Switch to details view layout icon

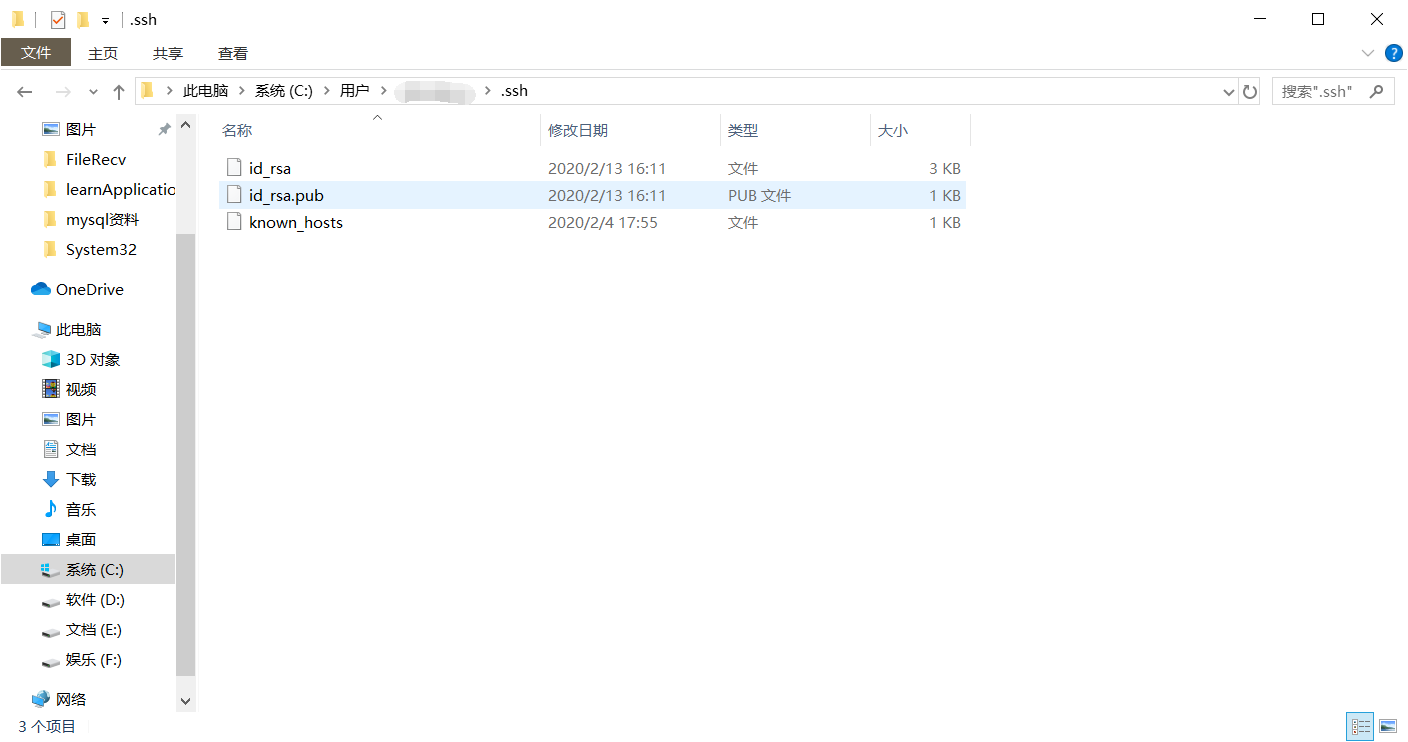(x=1360, y=726)
